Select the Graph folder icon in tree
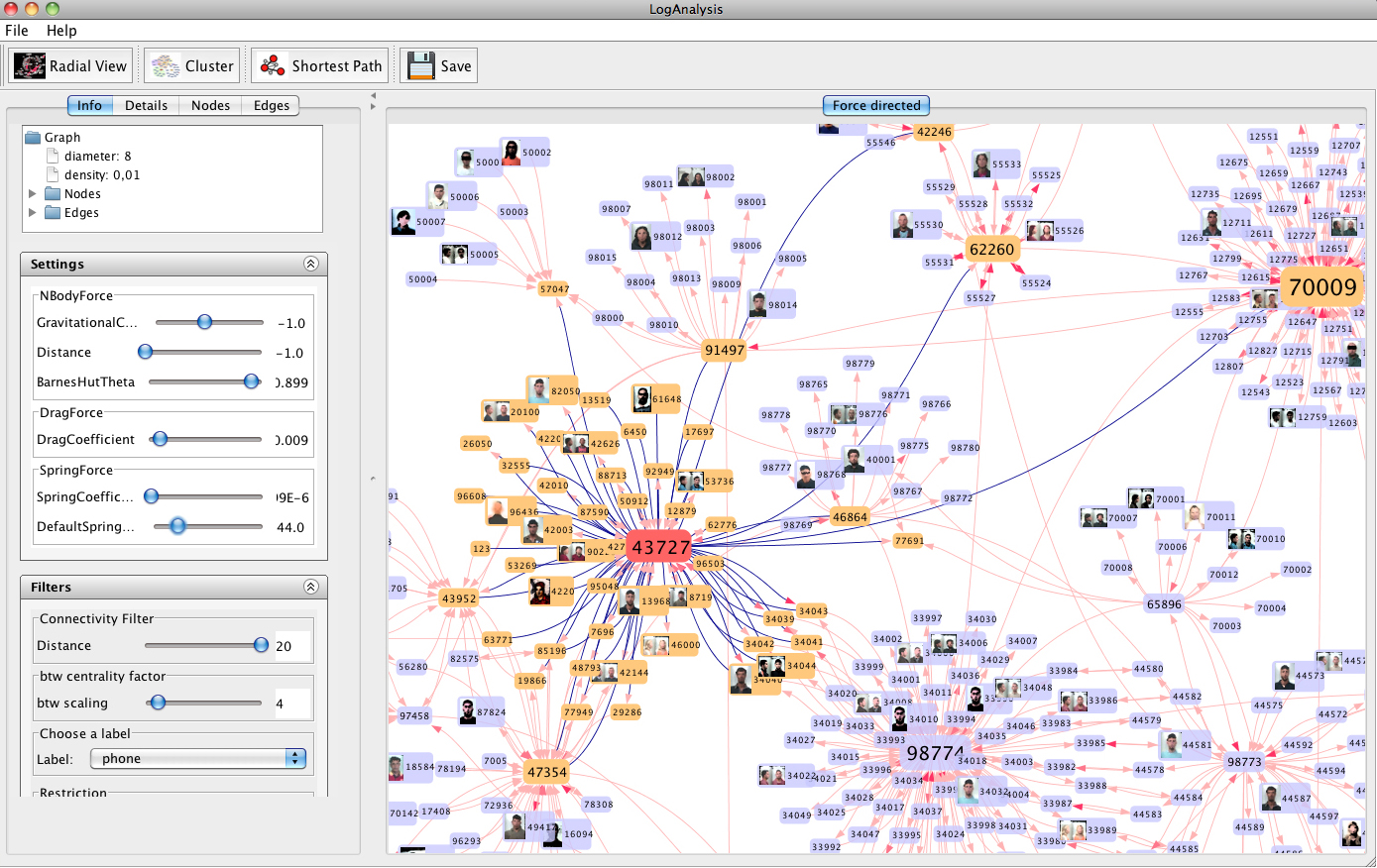Image resolution: width=1377 pixels, height=868 pixels. [33, 138]
